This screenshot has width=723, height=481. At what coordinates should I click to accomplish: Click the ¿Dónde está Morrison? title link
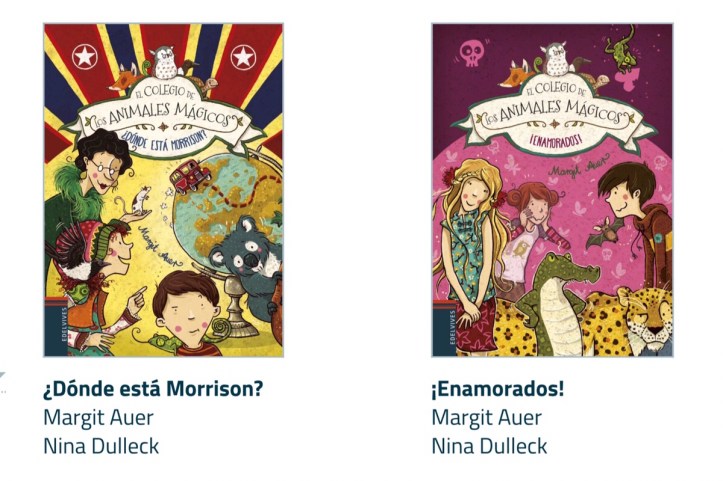[x=153, y=389]
